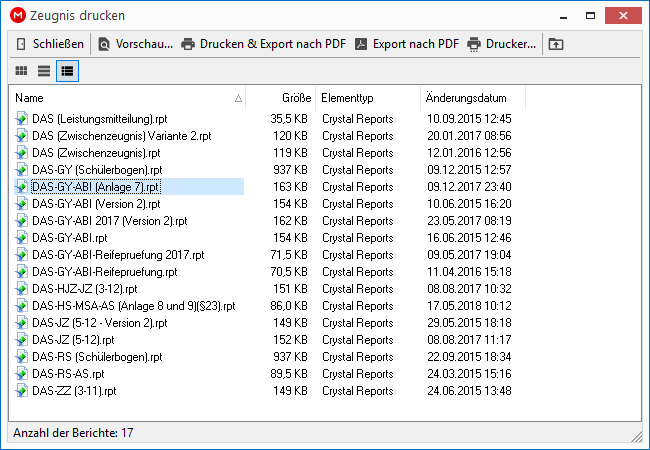The image size is (650, 450).
Task: Click report icon of DAS-JZ (5-12).rpt
Action: pos(21,340)
